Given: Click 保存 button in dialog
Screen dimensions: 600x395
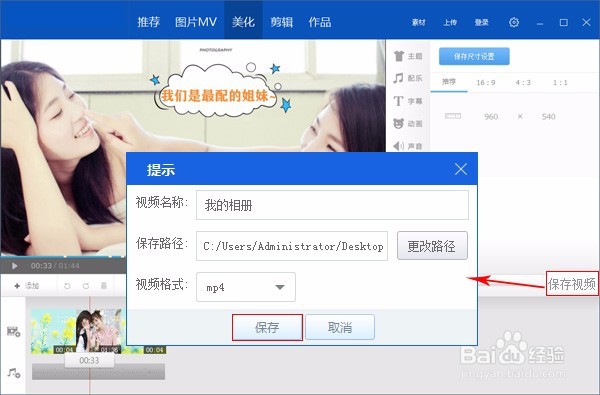Looking at the screenshot, I should (x=267, y=327).
